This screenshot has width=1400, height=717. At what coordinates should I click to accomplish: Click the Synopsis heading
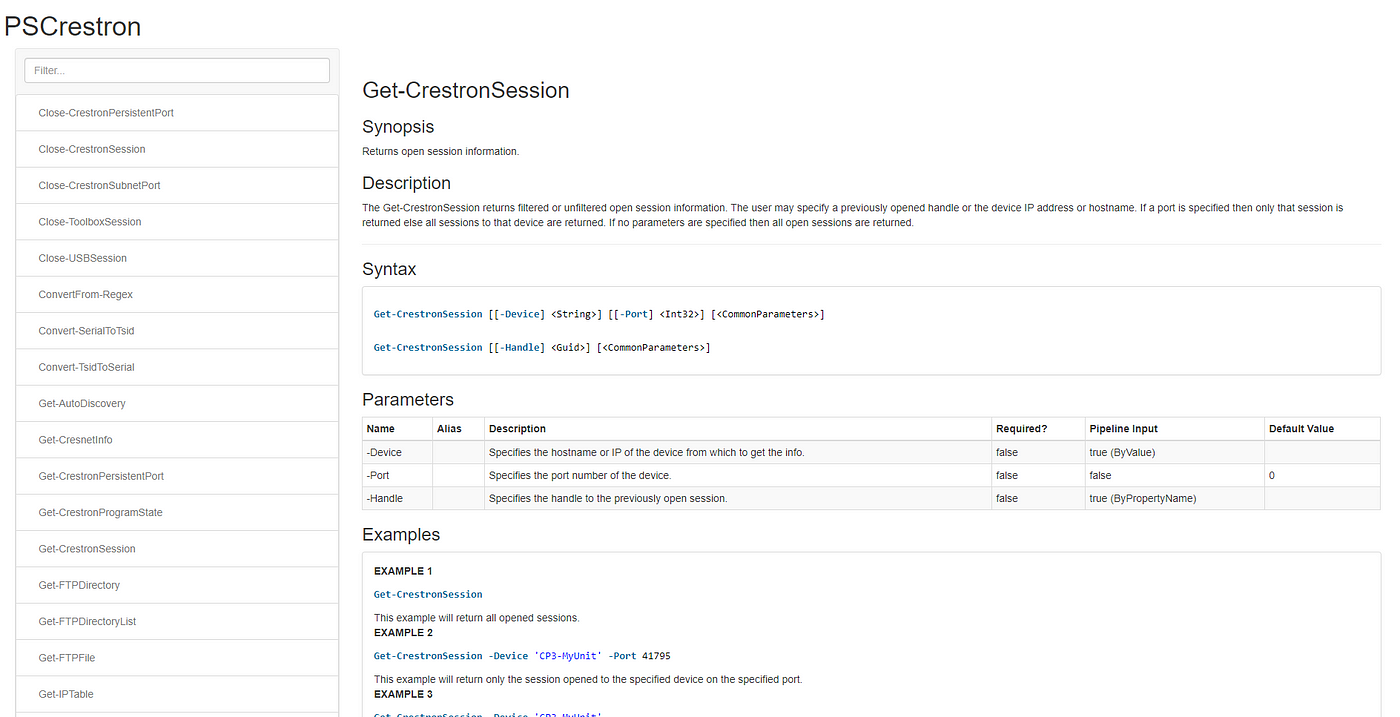tap(398, 127)
